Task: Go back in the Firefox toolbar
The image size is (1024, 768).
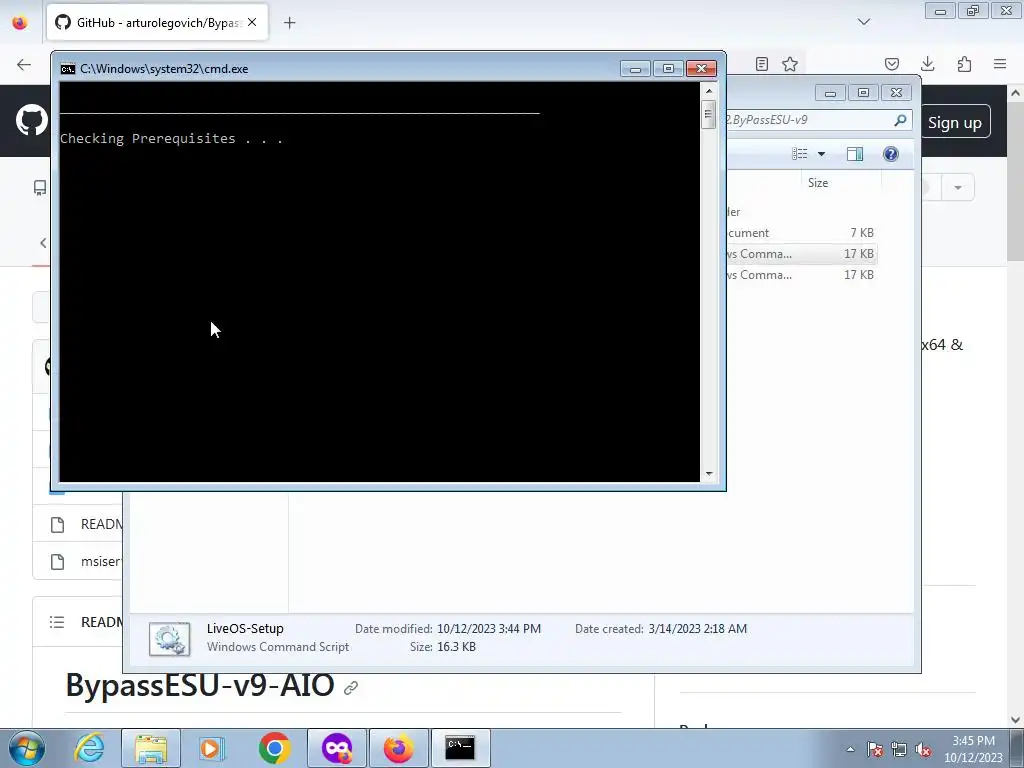Action: [24, 64]
